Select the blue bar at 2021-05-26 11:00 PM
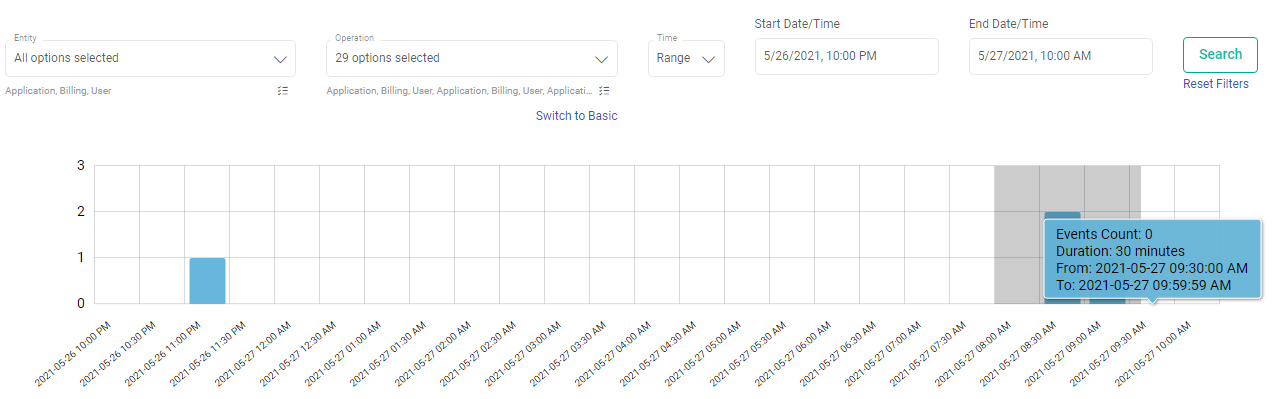 click(x=207, y=280)
